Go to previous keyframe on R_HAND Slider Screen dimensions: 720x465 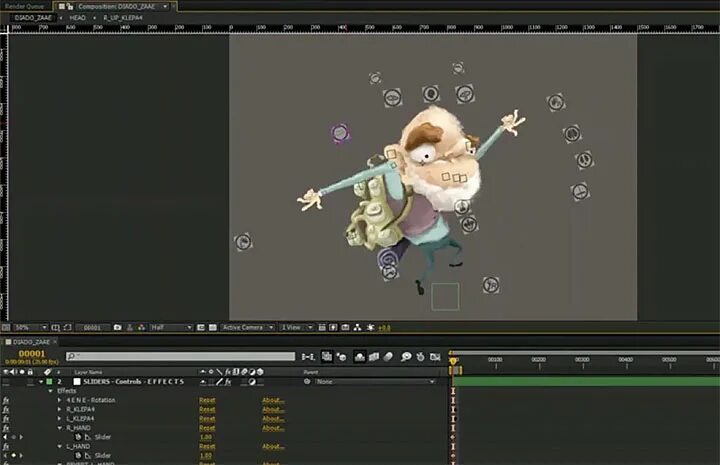click(x=6, y=437)
